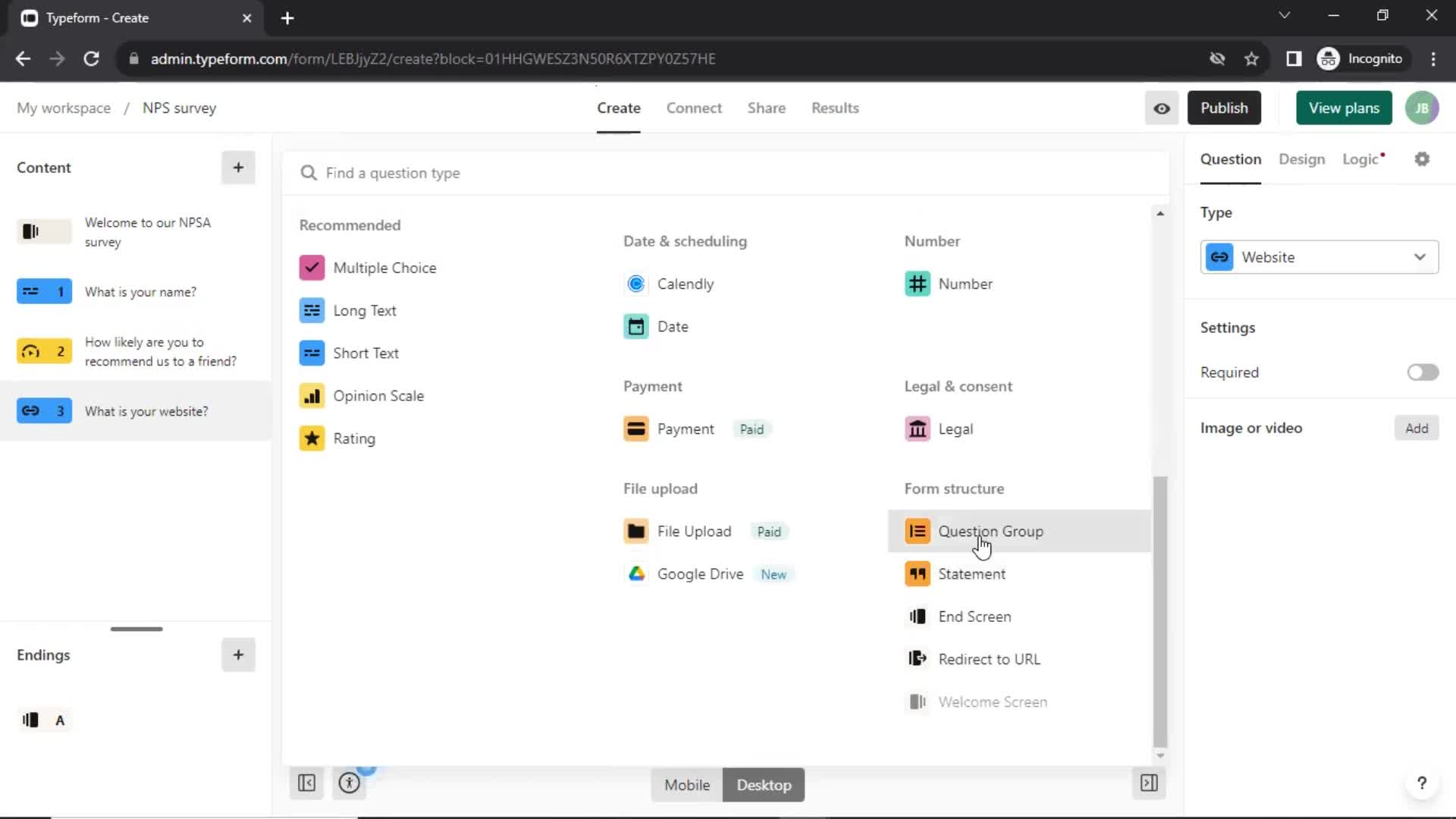1456x819 pixels.
Task: Open the Create tab
Action: tap(618, 108)
